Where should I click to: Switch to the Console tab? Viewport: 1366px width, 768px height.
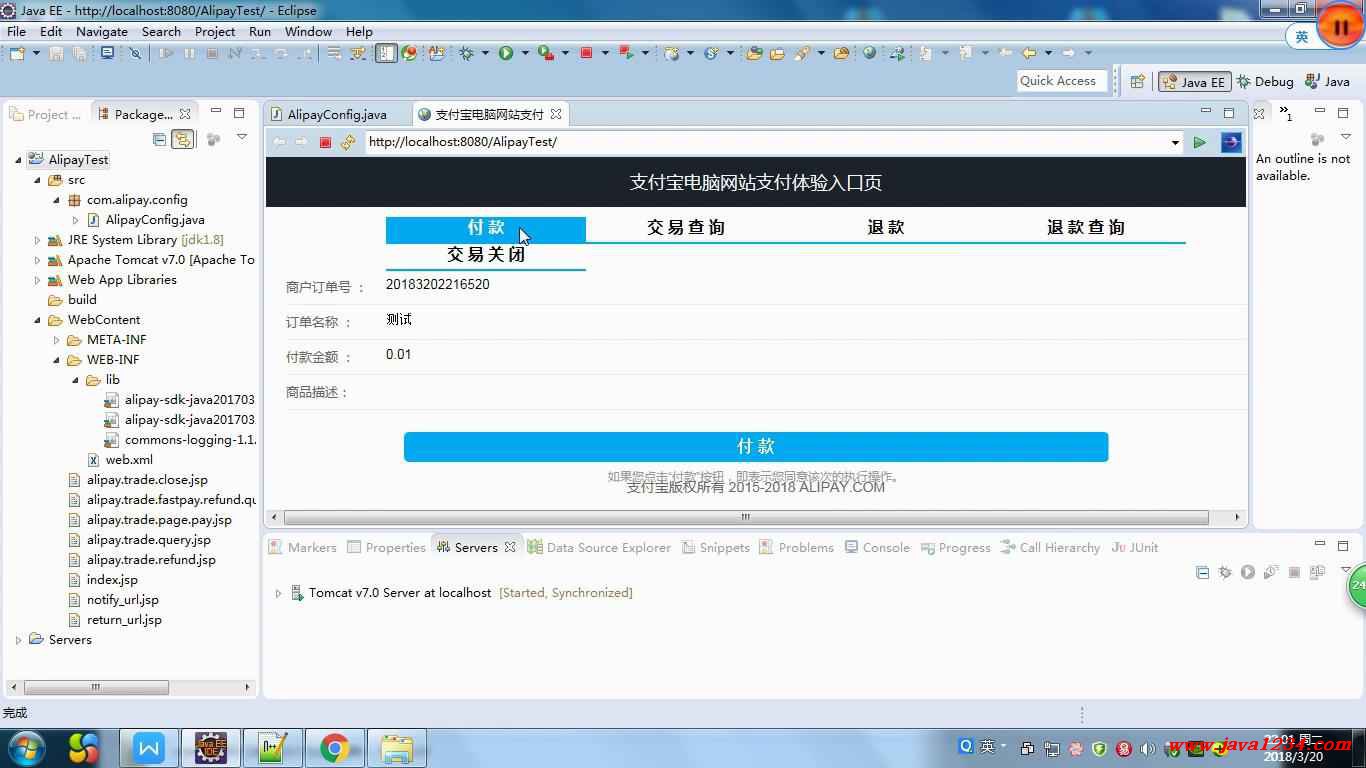click(877, 547)
